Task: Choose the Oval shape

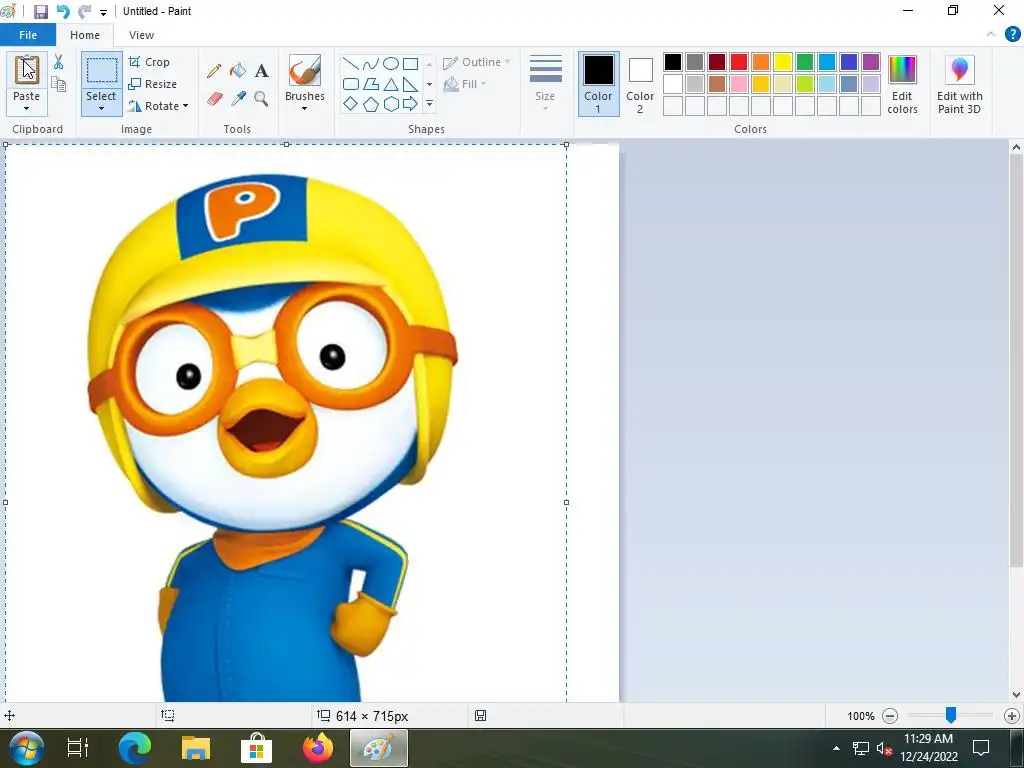Action: tap(391, 63)
